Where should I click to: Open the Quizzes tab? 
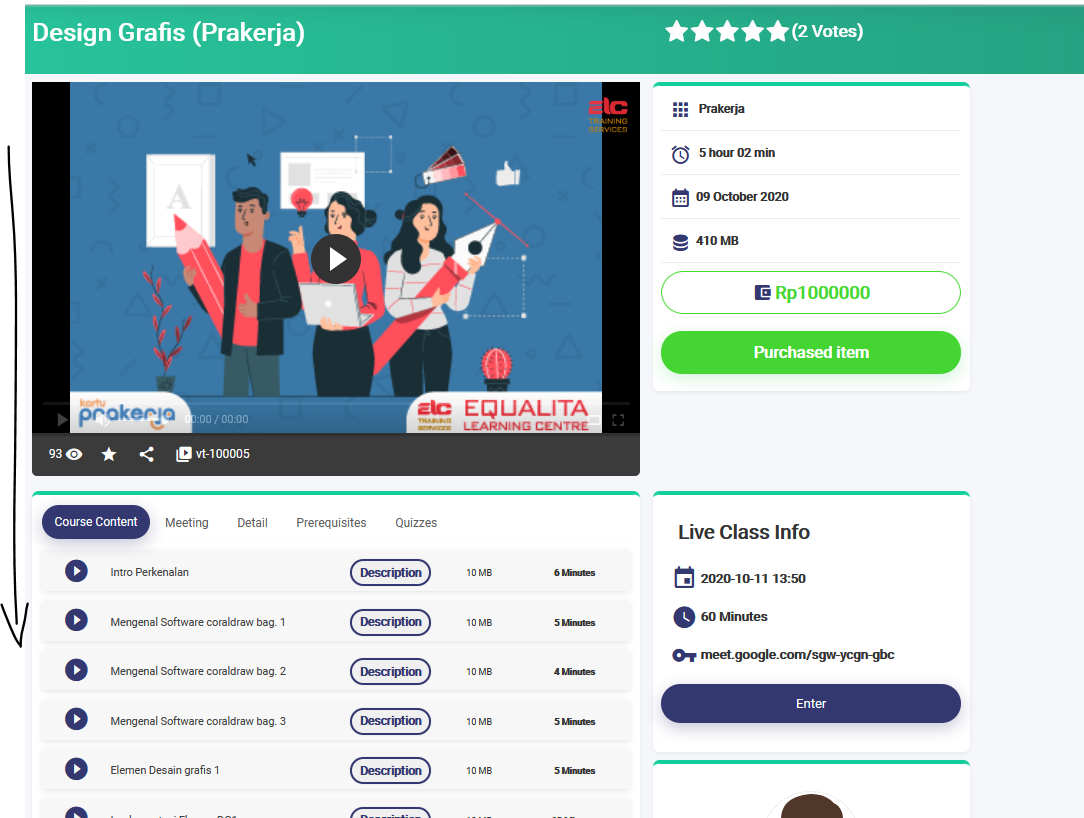click(416, 522)
